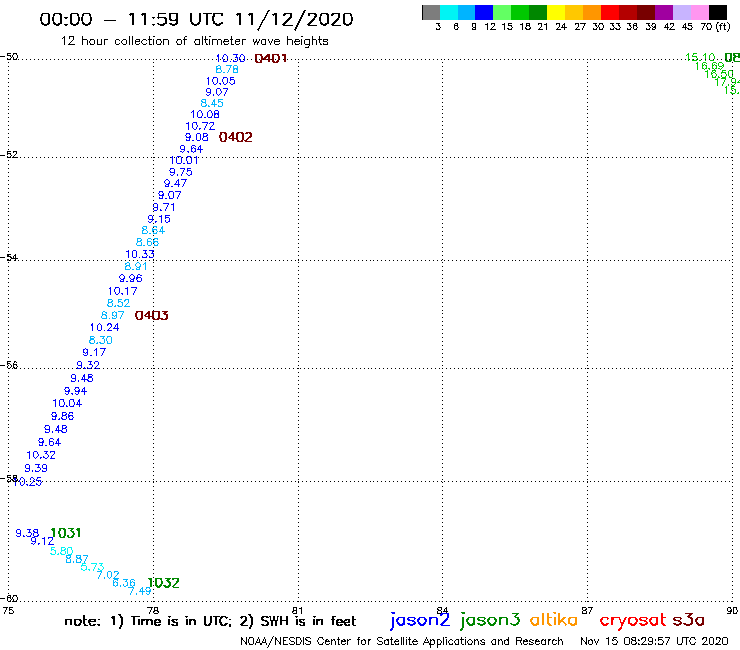Click the 10.30 wave height value
The image size is (740, 650).
coord(230,58)
